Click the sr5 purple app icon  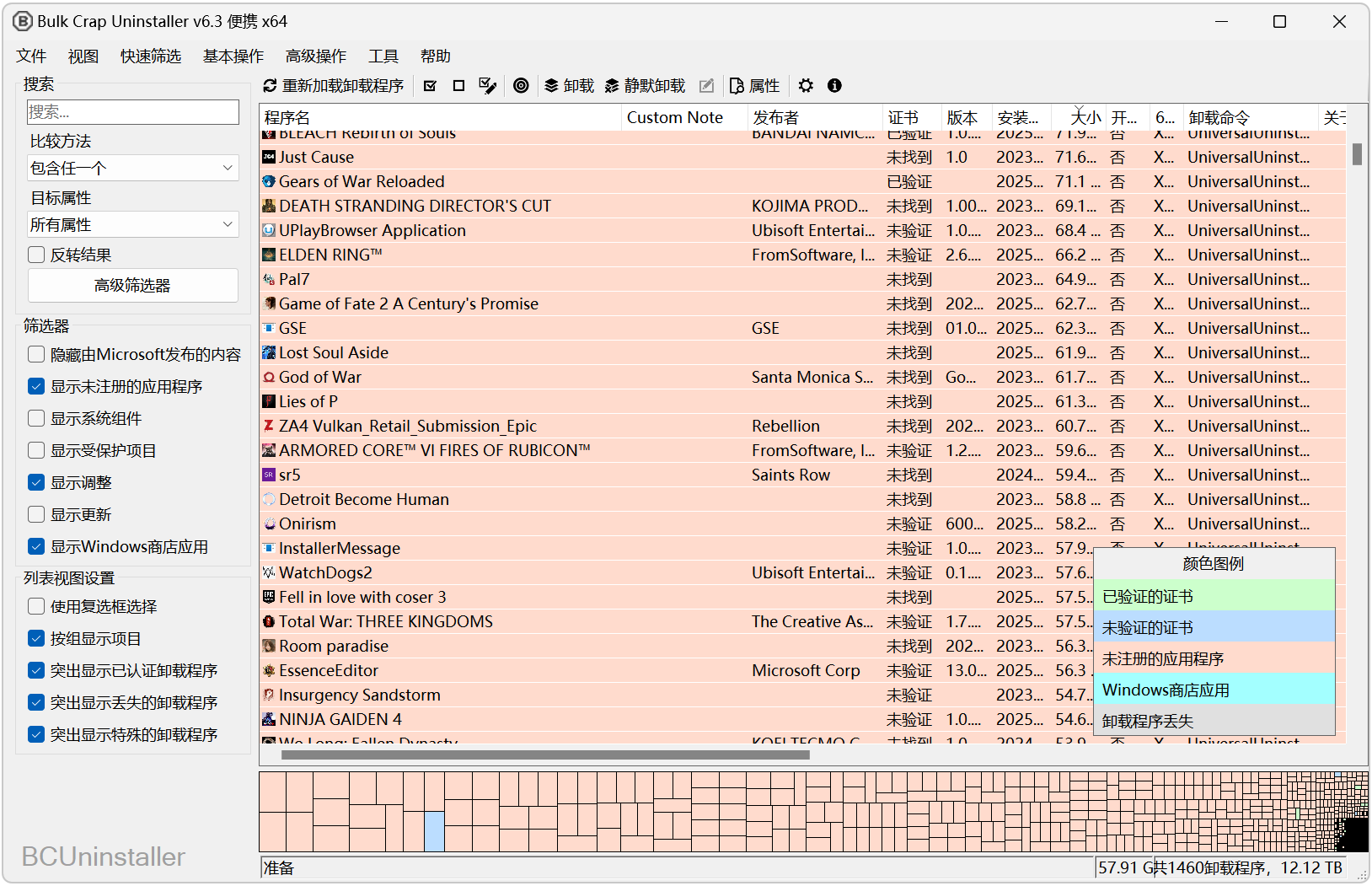click(269, 475)
